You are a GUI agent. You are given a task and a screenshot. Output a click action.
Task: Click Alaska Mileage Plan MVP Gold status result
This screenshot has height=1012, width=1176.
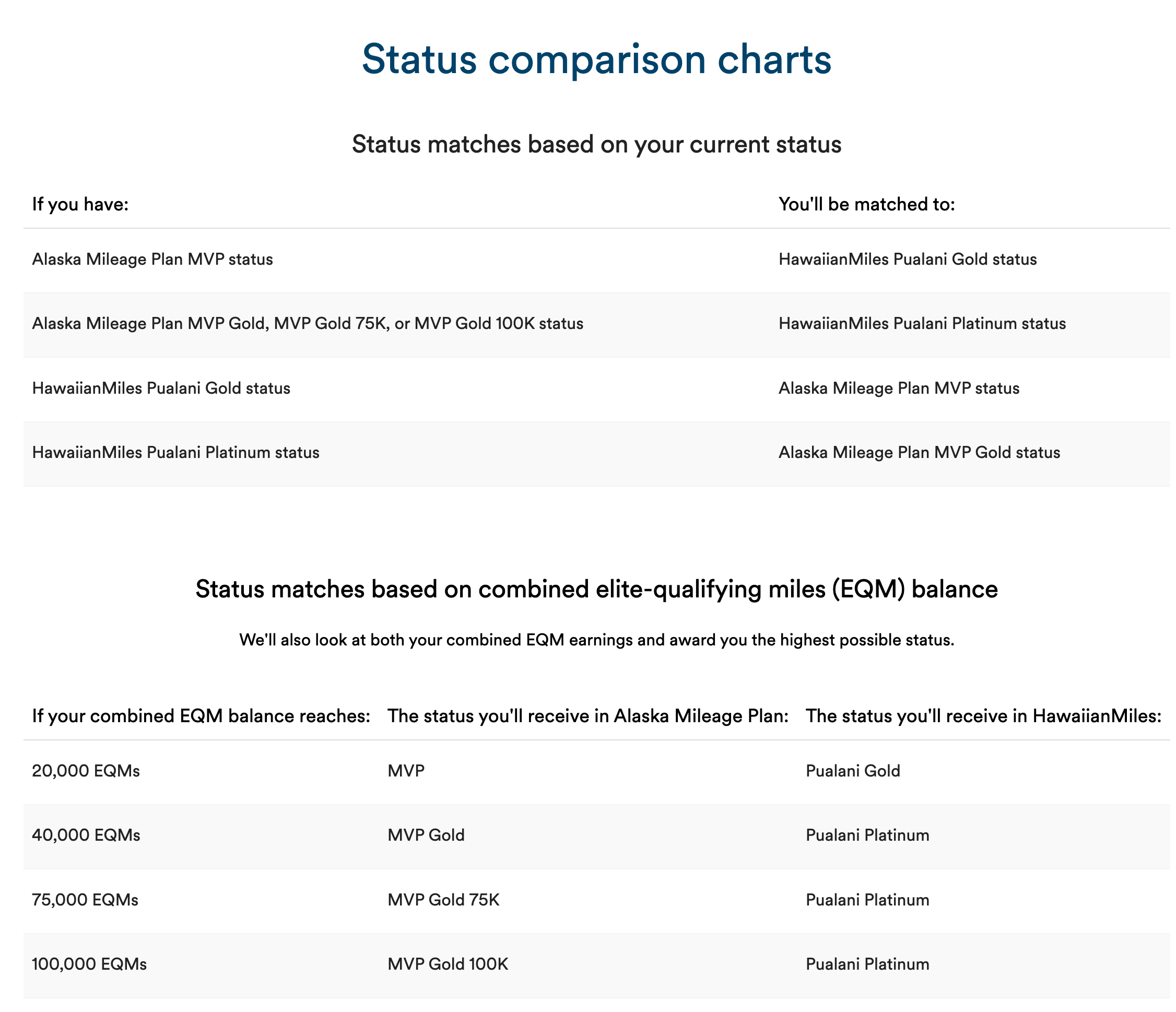coord(919,452)
